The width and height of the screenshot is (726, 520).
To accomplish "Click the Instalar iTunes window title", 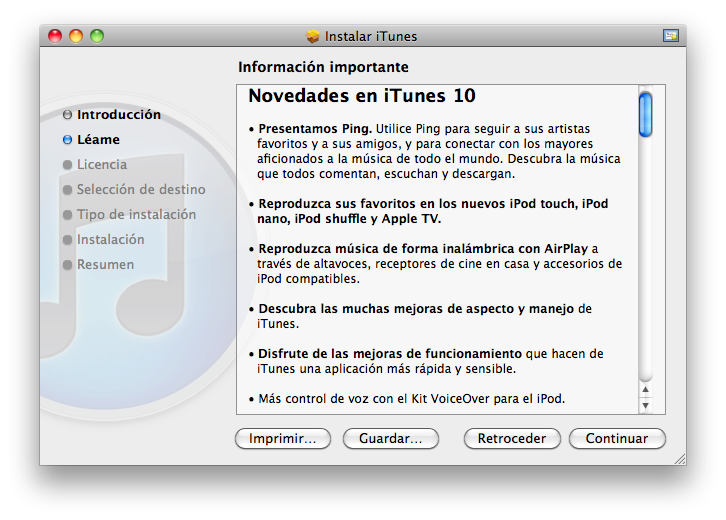I will click(371, 37).
